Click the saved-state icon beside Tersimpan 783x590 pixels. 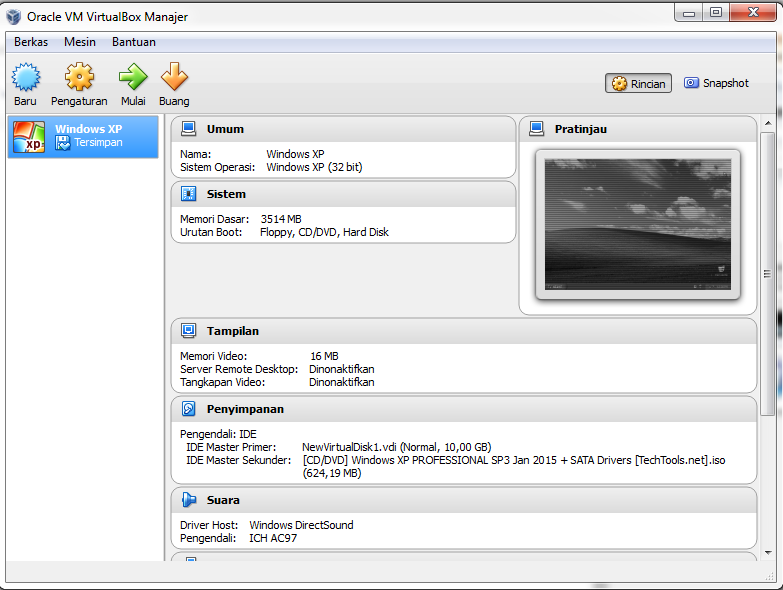click(x=63, y=143)
